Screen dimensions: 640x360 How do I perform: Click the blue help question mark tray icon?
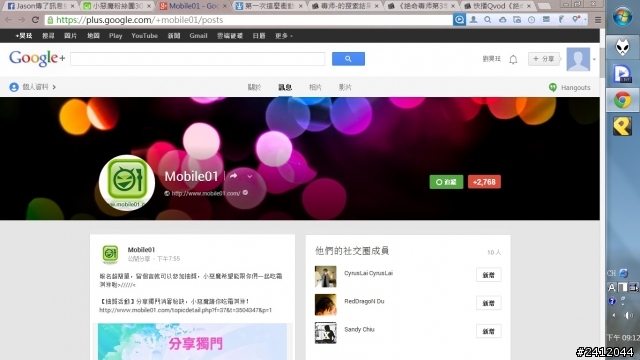[612, 301]
